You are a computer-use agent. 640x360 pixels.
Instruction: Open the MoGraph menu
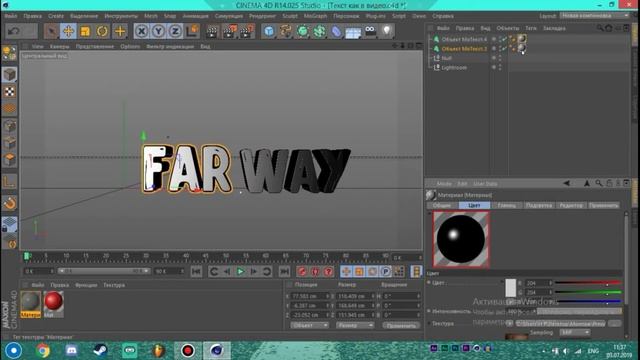coord(316,16)
